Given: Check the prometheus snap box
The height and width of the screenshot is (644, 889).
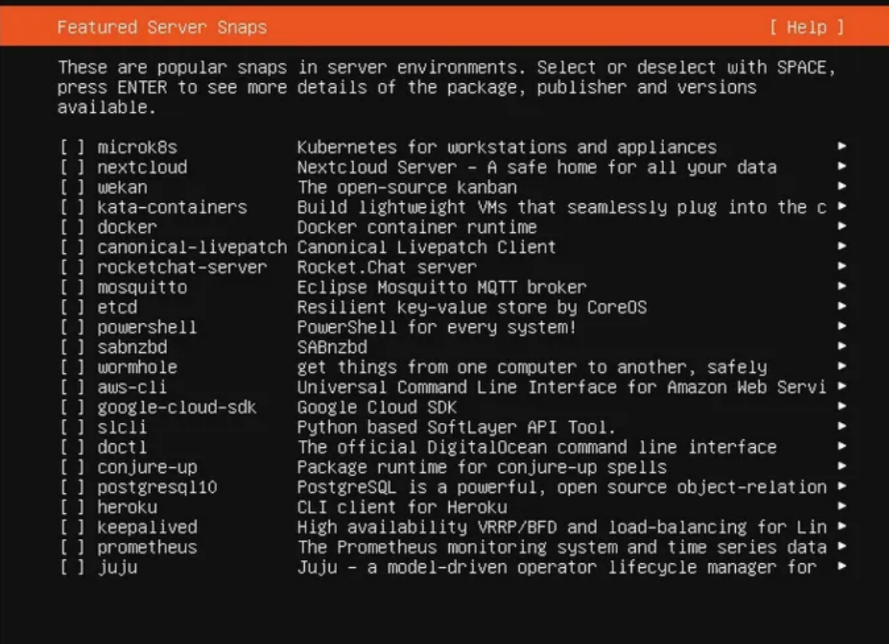Looking at the screenshot, I should (x=72, y=547).
